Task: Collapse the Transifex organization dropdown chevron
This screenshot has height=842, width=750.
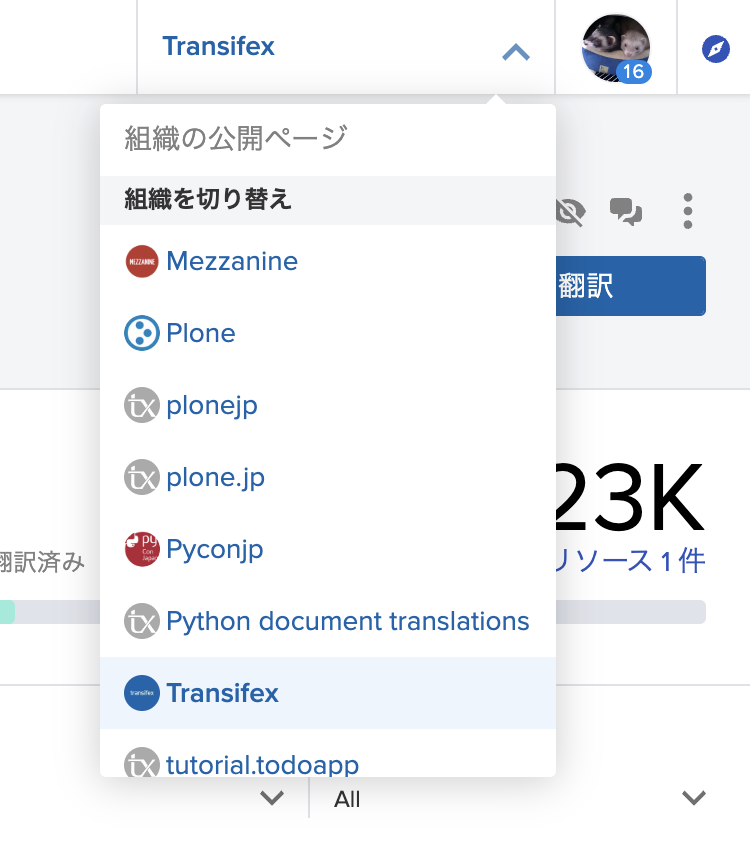Action: 515,52
